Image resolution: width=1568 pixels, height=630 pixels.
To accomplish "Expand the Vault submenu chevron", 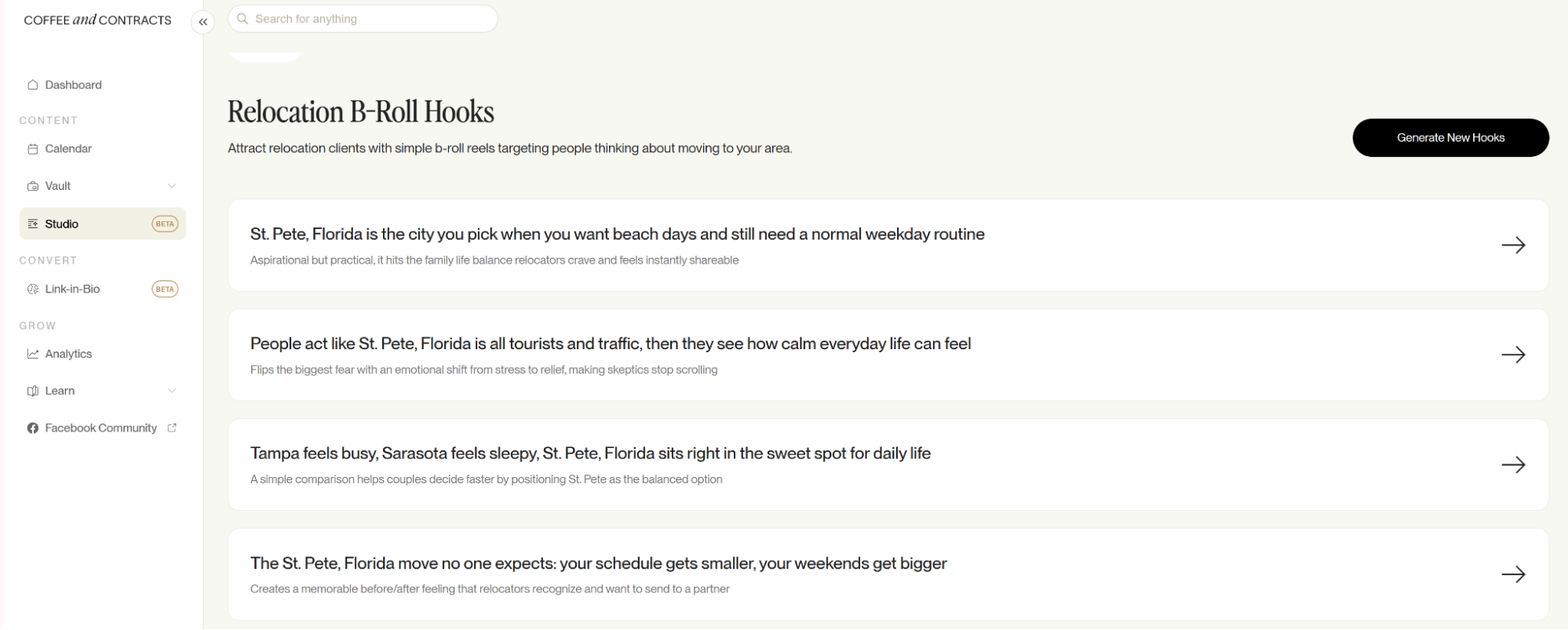I will coord(172,186).
